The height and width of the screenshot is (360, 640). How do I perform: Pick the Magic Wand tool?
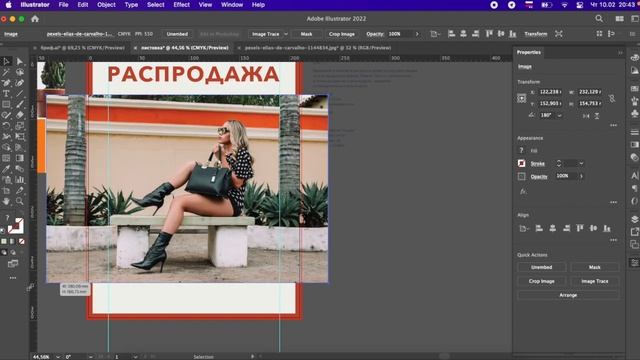point(7,72)
